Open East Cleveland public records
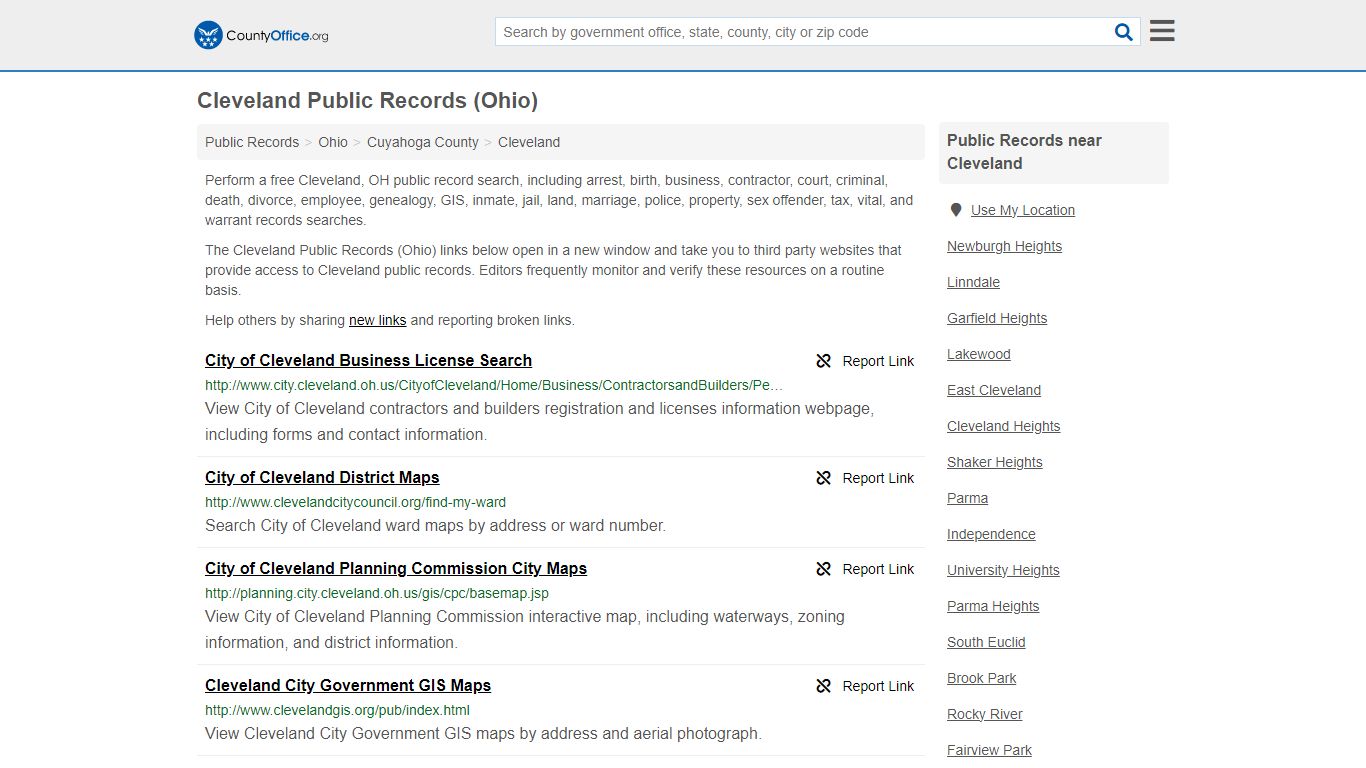Image resolution: width=1366 pixels, height=768 pixels. coord(994,390)
